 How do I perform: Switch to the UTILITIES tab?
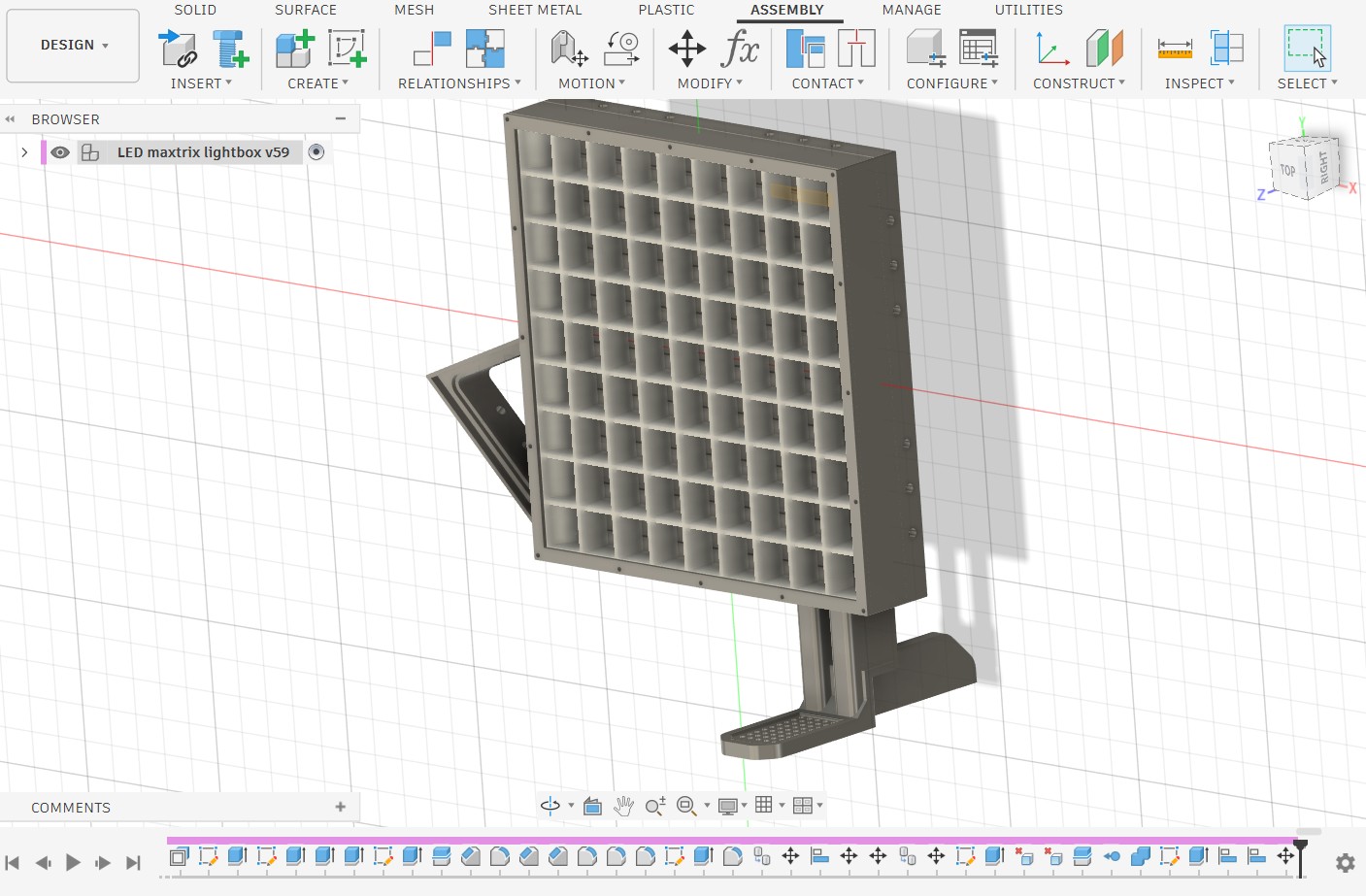point(1028,10)
